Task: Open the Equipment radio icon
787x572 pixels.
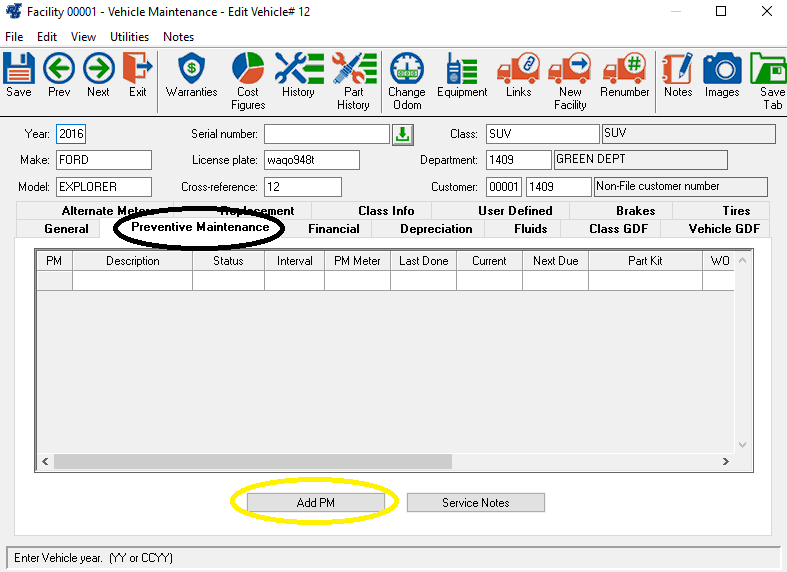Action: tap(461, 75)
